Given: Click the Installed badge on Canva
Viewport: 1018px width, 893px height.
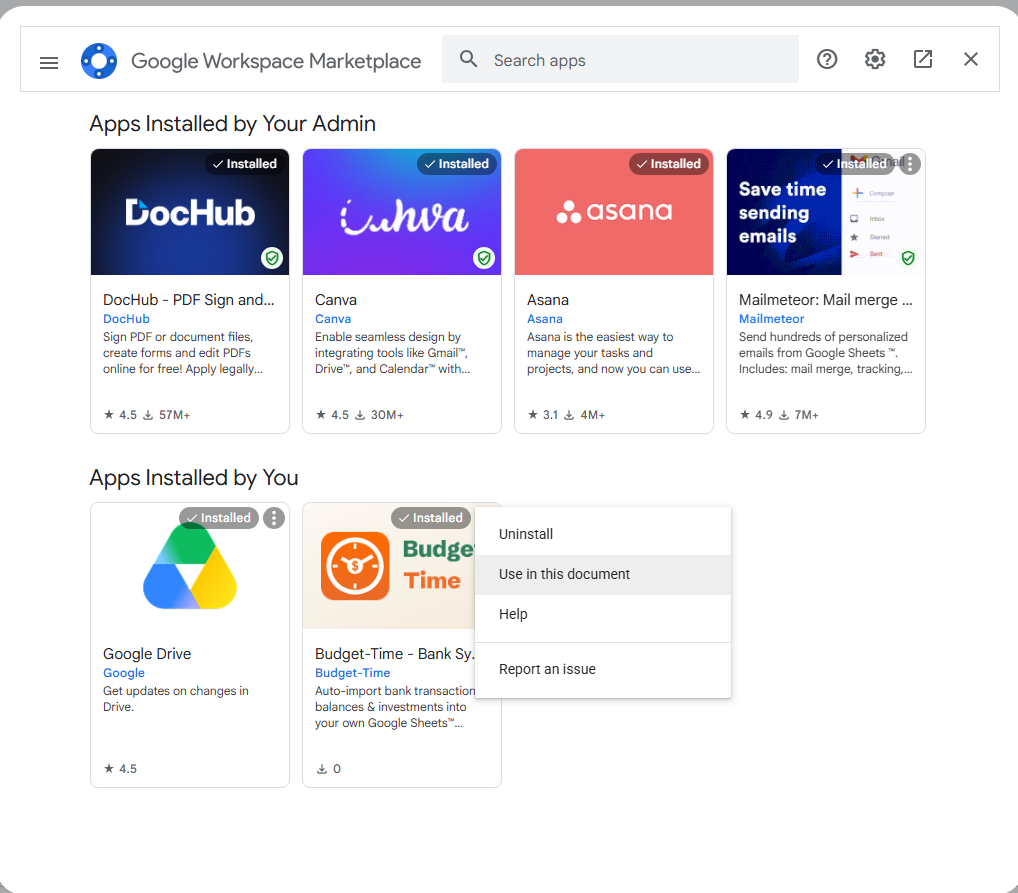Looking at the screenshot, I should 457,164.
